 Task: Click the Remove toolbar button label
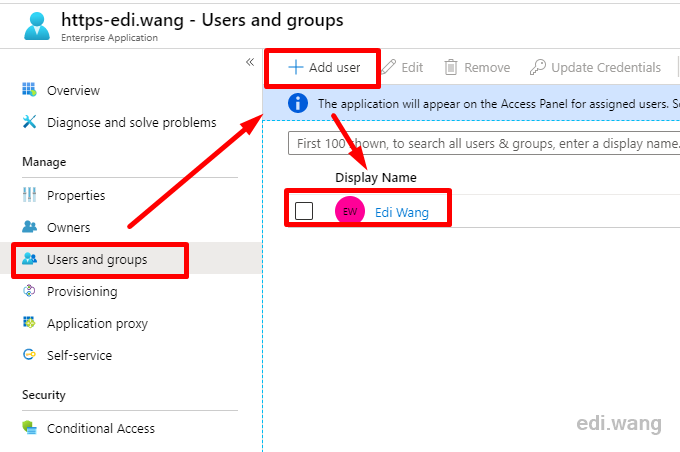(487, 68)
